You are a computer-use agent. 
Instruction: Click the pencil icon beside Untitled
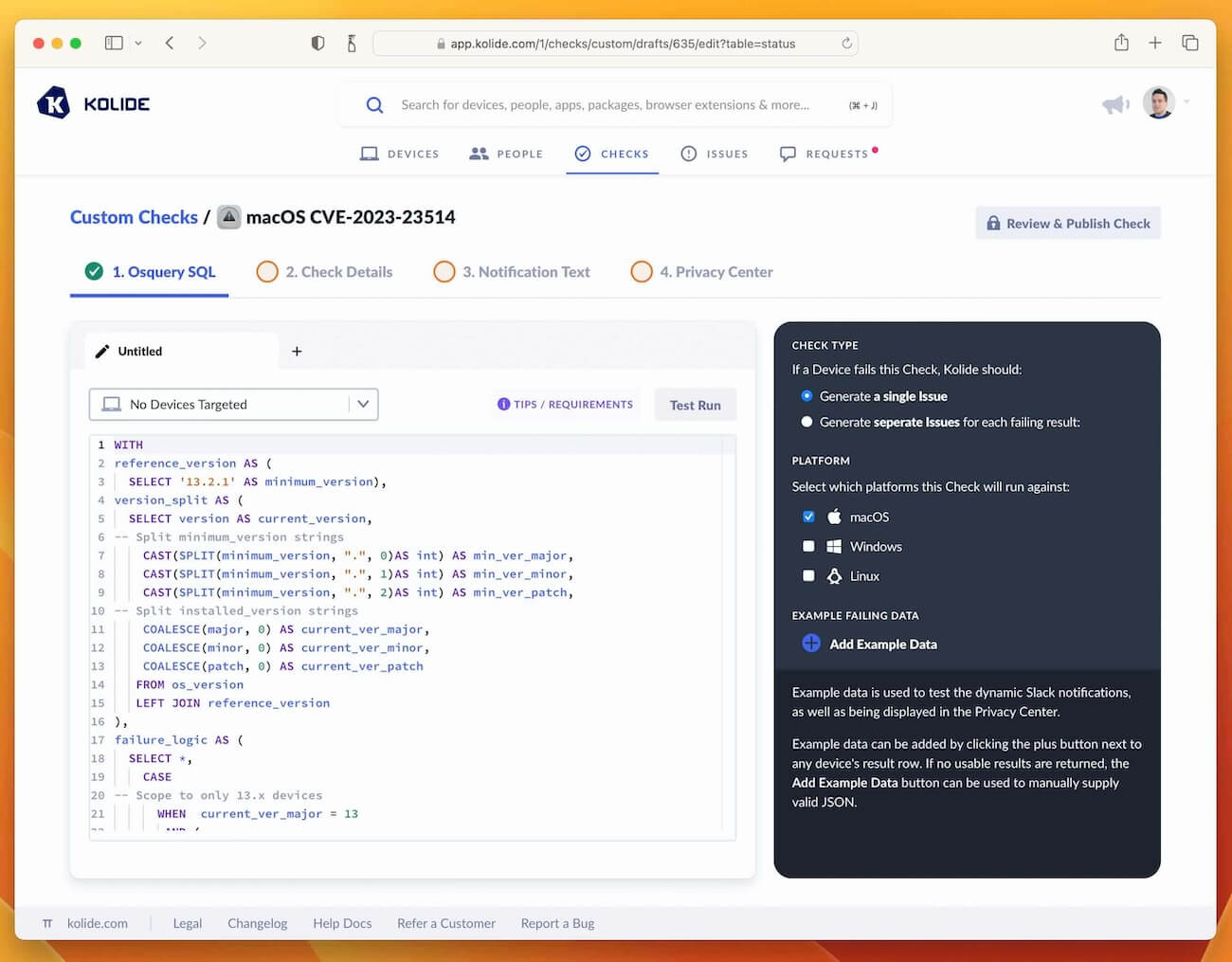point(102,352)
